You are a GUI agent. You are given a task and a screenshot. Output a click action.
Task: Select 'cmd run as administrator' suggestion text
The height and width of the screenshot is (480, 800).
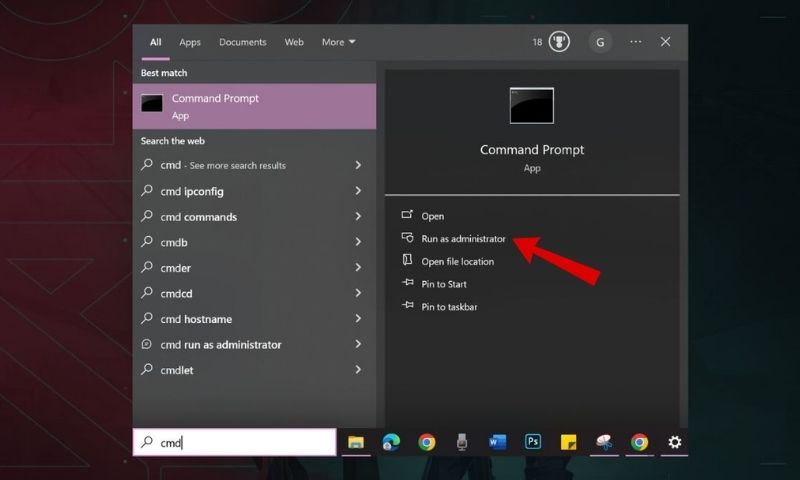pyautogui.click(x=221, y=345)
